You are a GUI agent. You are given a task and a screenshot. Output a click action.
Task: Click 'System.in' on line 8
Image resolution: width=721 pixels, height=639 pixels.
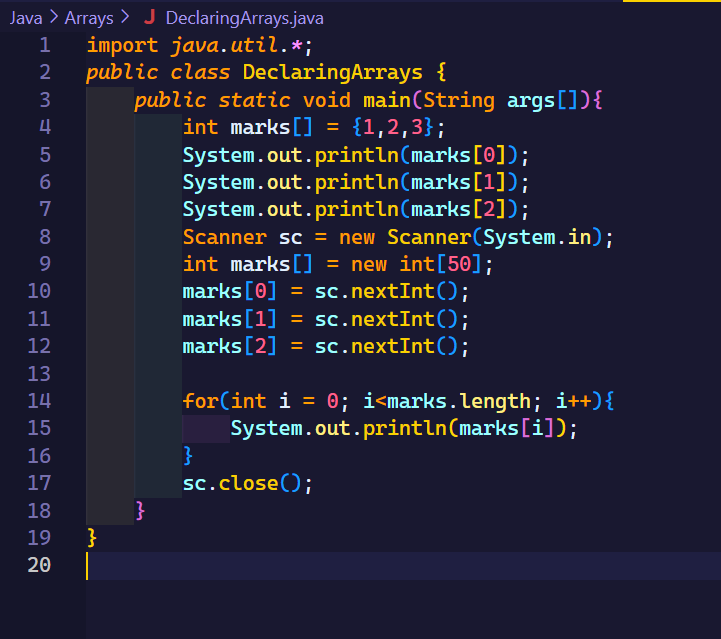point(537,237)
